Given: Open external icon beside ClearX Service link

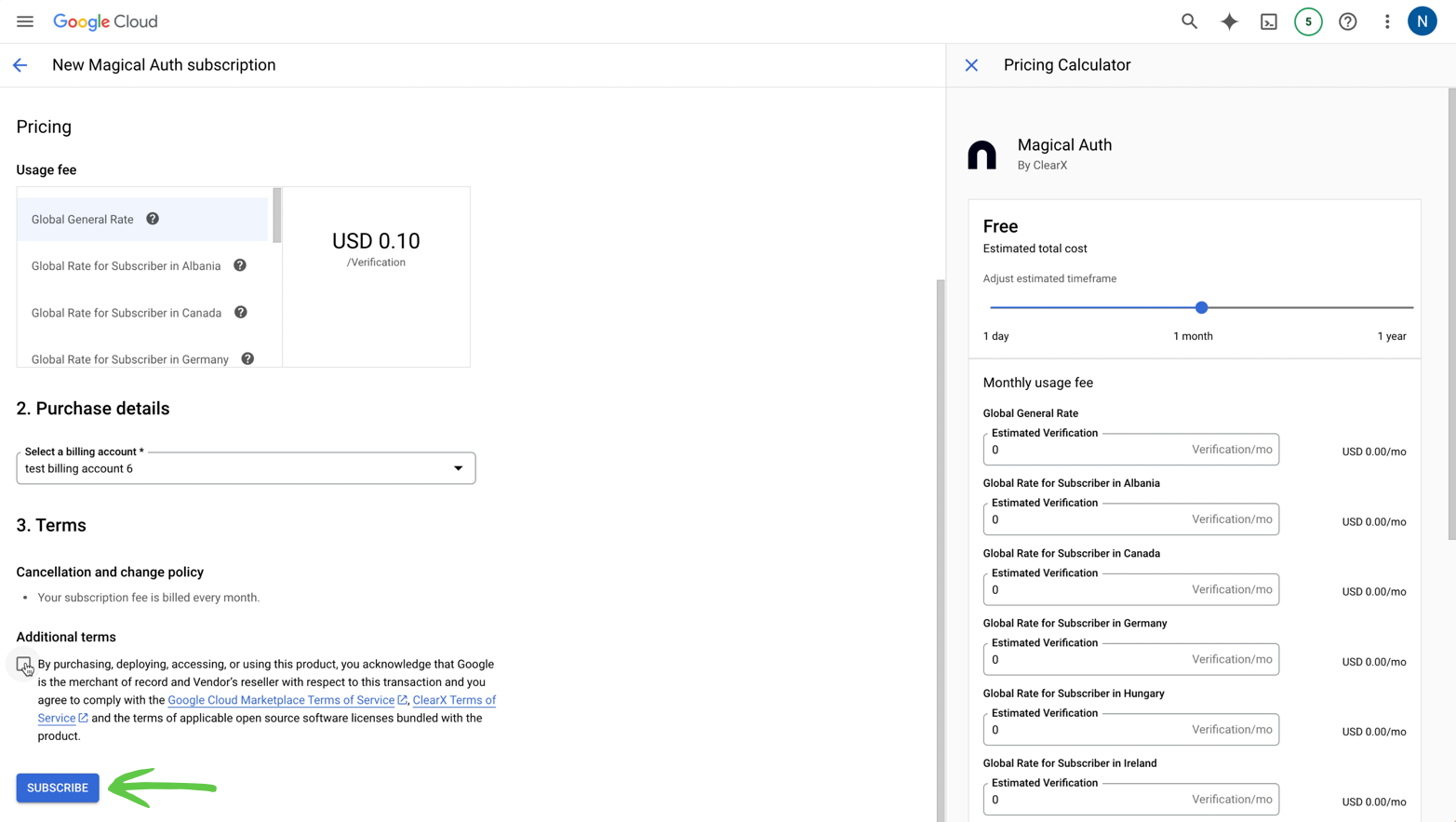Looking at the screenshot, I should click(83, 718).
